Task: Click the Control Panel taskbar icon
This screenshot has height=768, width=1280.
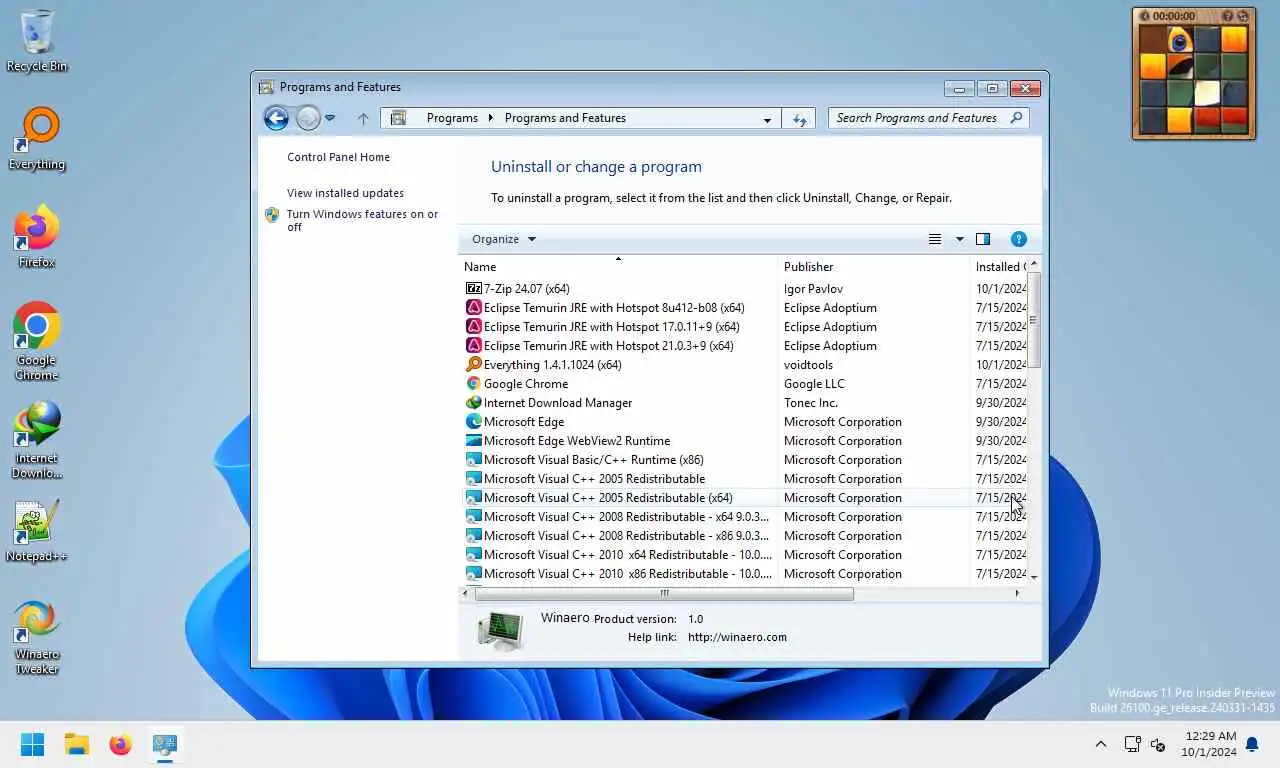Action: 165,745
